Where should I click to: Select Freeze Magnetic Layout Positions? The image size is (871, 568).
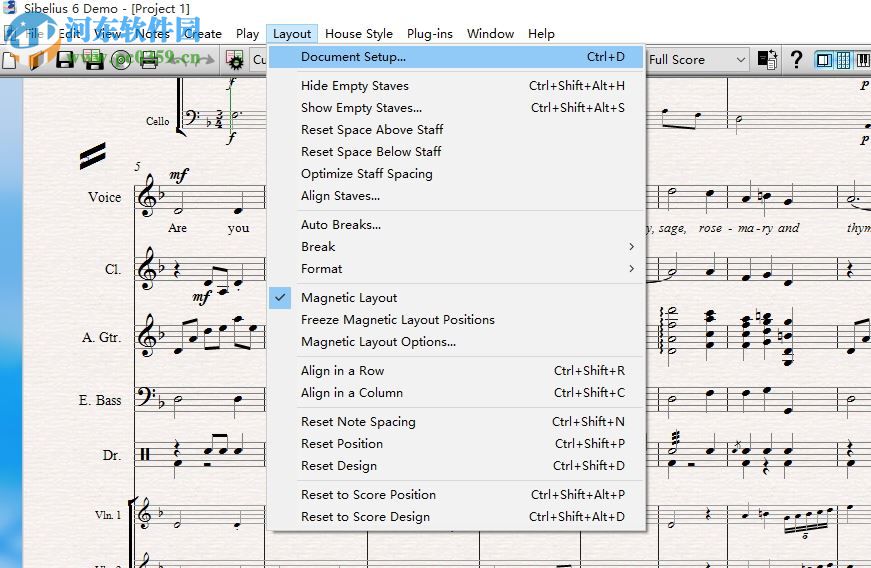point(455,320)
